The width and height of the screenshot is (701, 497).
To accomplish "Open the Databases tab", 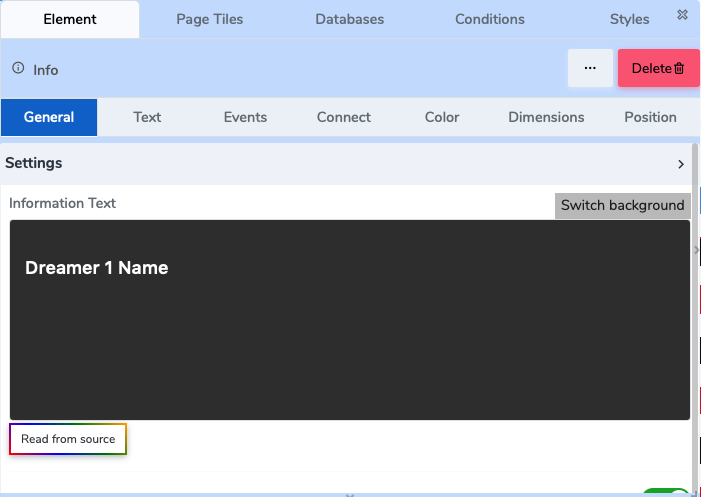I will [349, 19].
